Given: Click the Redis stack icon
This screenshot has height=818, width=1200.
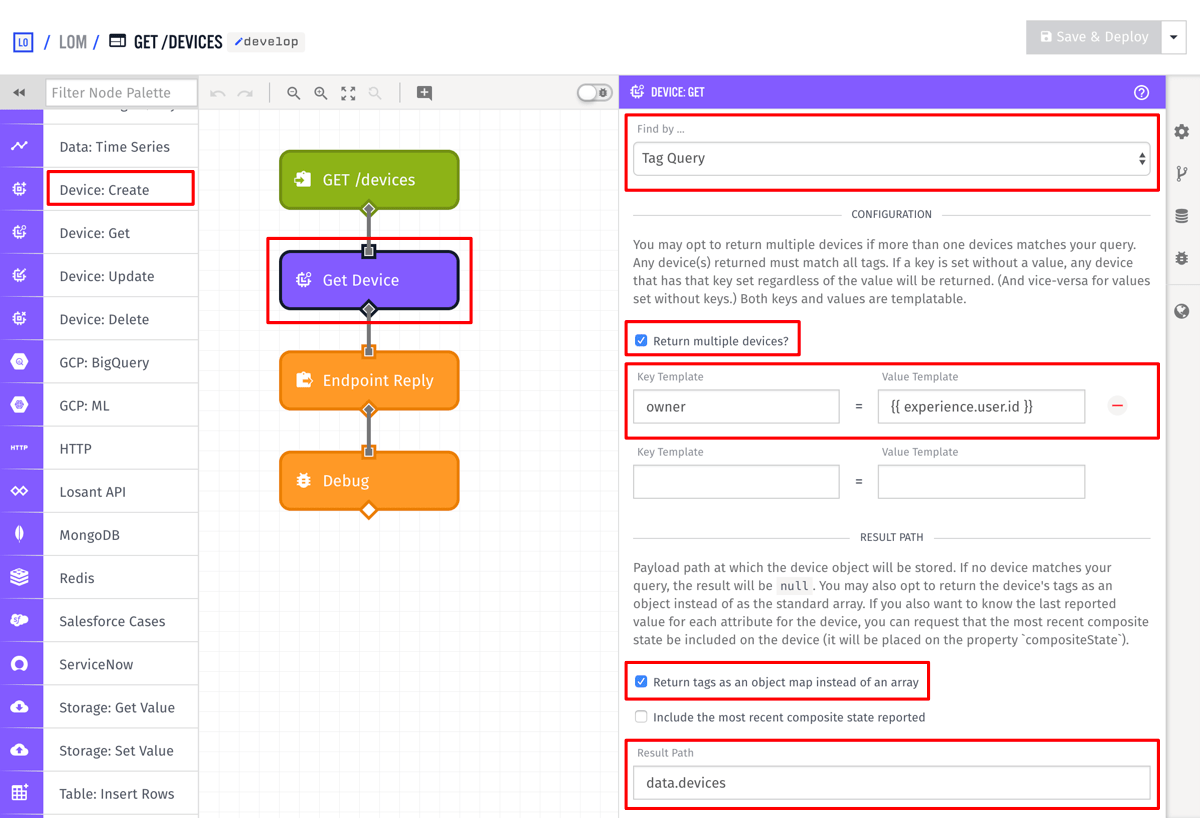Looking at the screenshot, I should click(x=20, y=577).
